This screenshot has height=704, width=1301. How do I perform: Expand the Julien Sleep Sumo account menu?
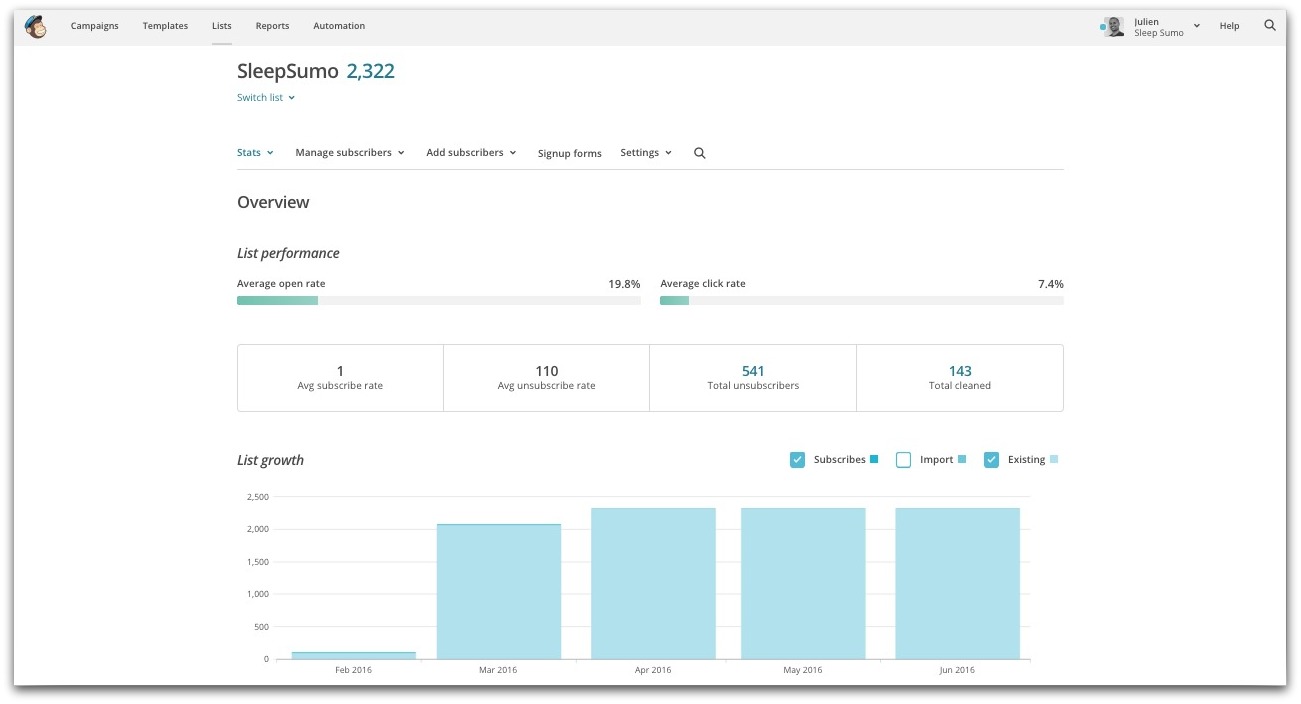[1166, 27]
